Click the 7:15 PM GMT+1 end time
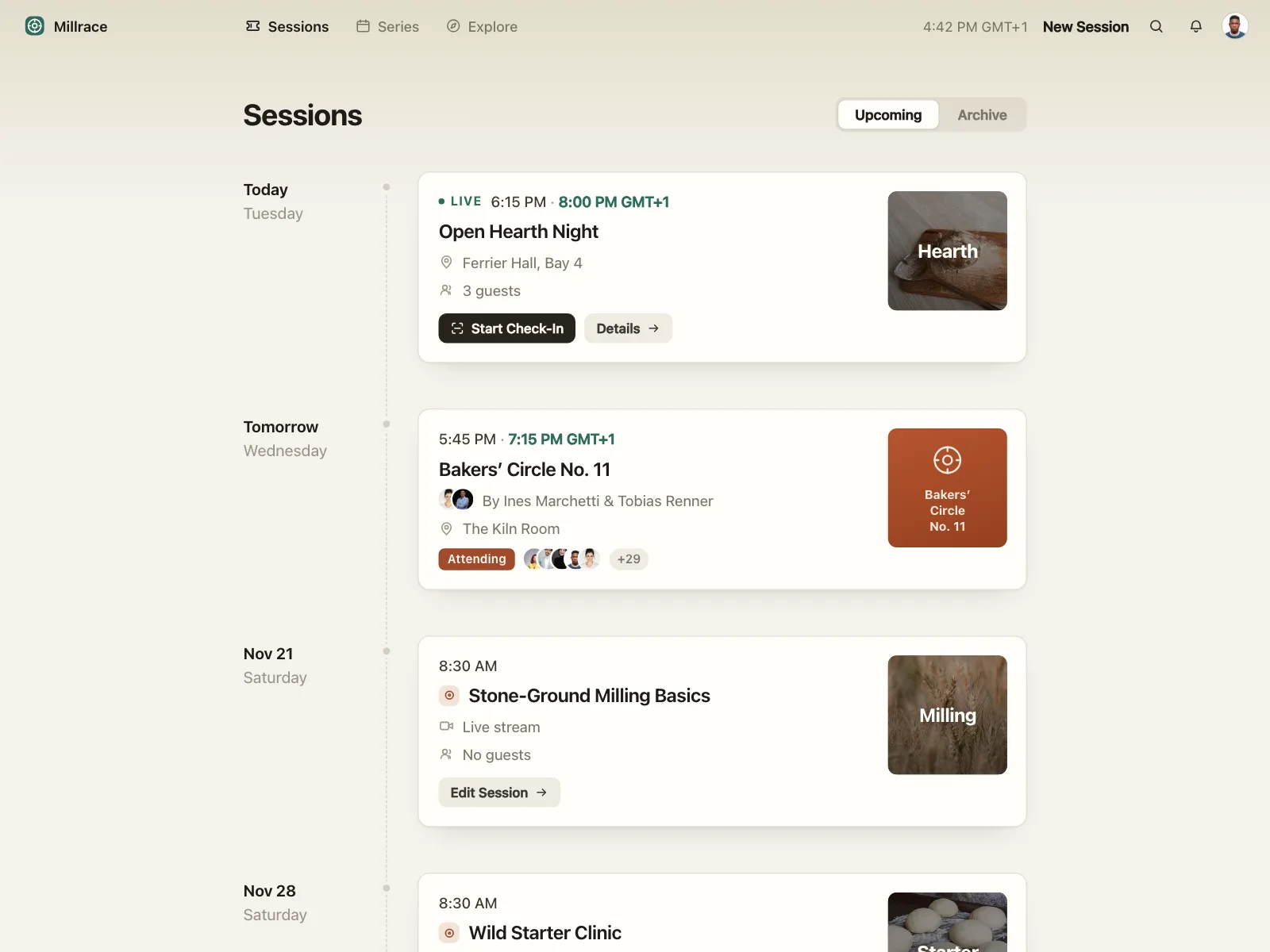This screenshot has height=952, width=1270. 561,440
